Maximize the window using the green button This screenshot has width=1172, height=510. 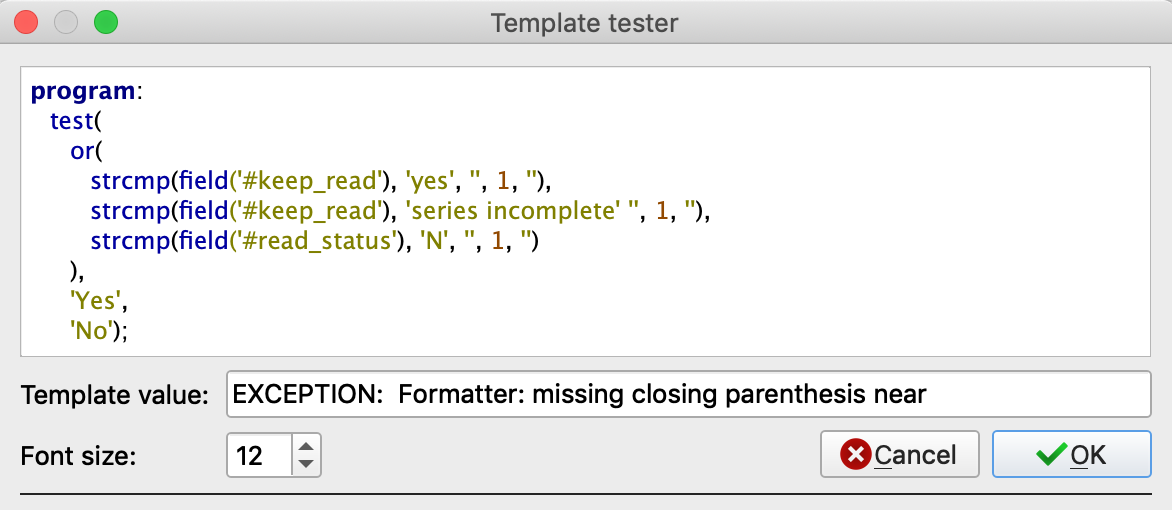tap(104, 21)
